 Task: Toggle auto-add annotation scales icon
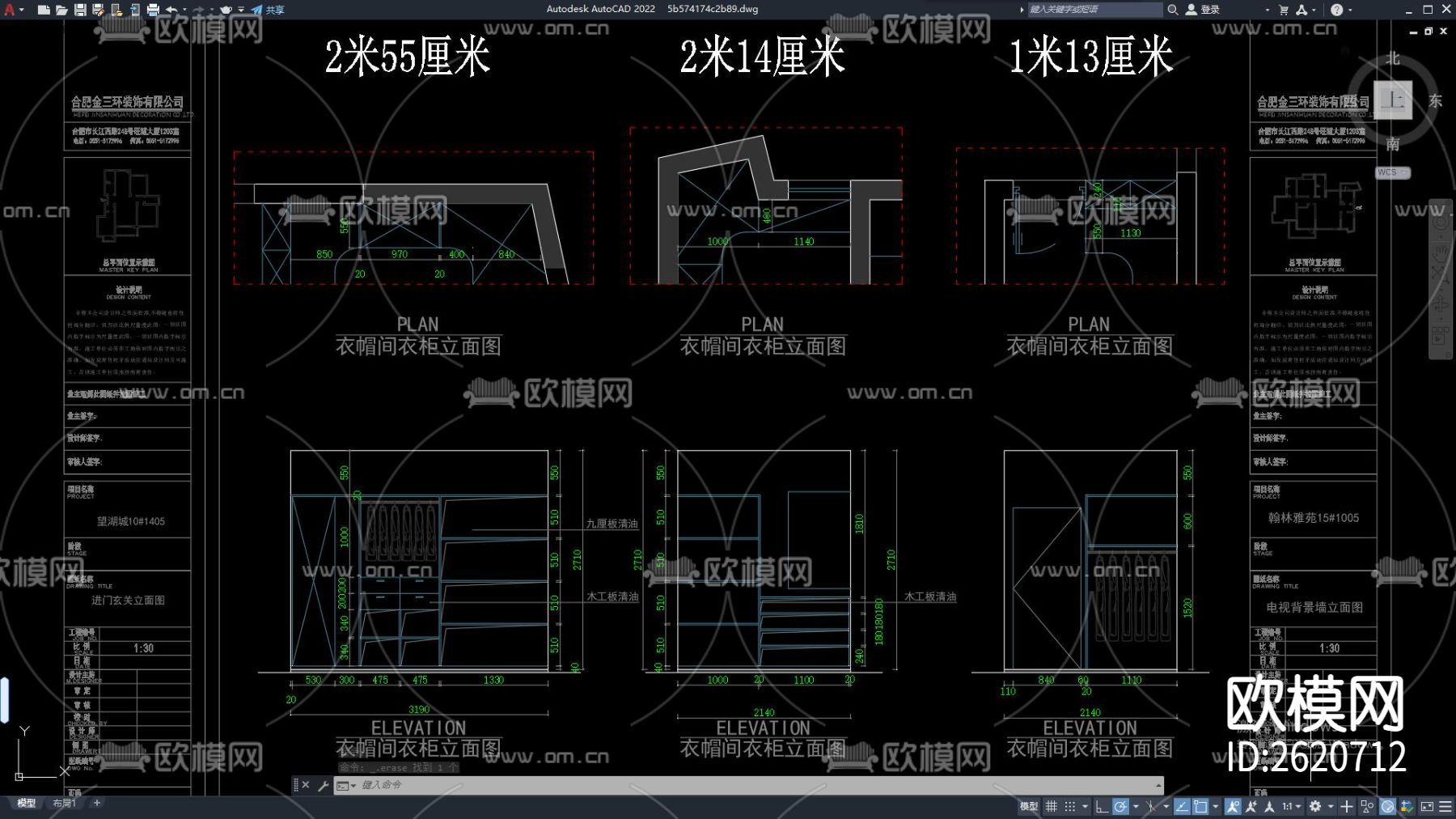click(x=1251, y=807)
